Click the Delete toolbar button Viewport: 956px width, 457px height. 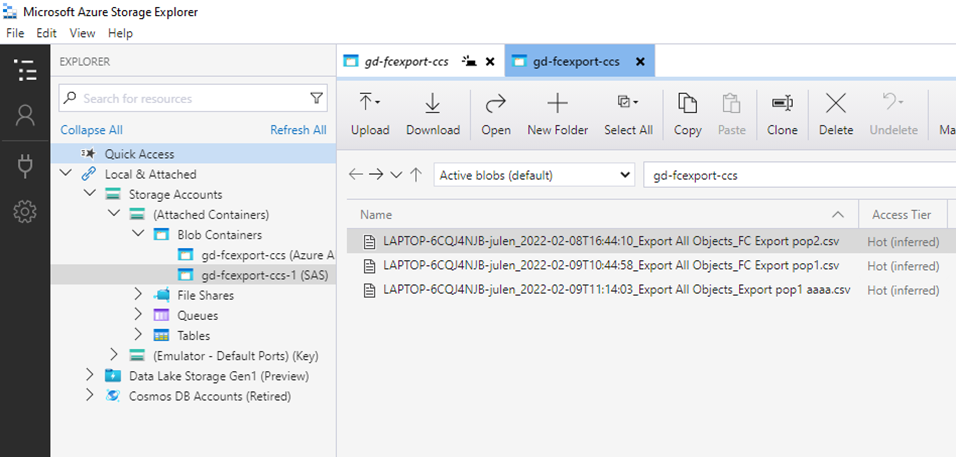click(x=836, y=114)
